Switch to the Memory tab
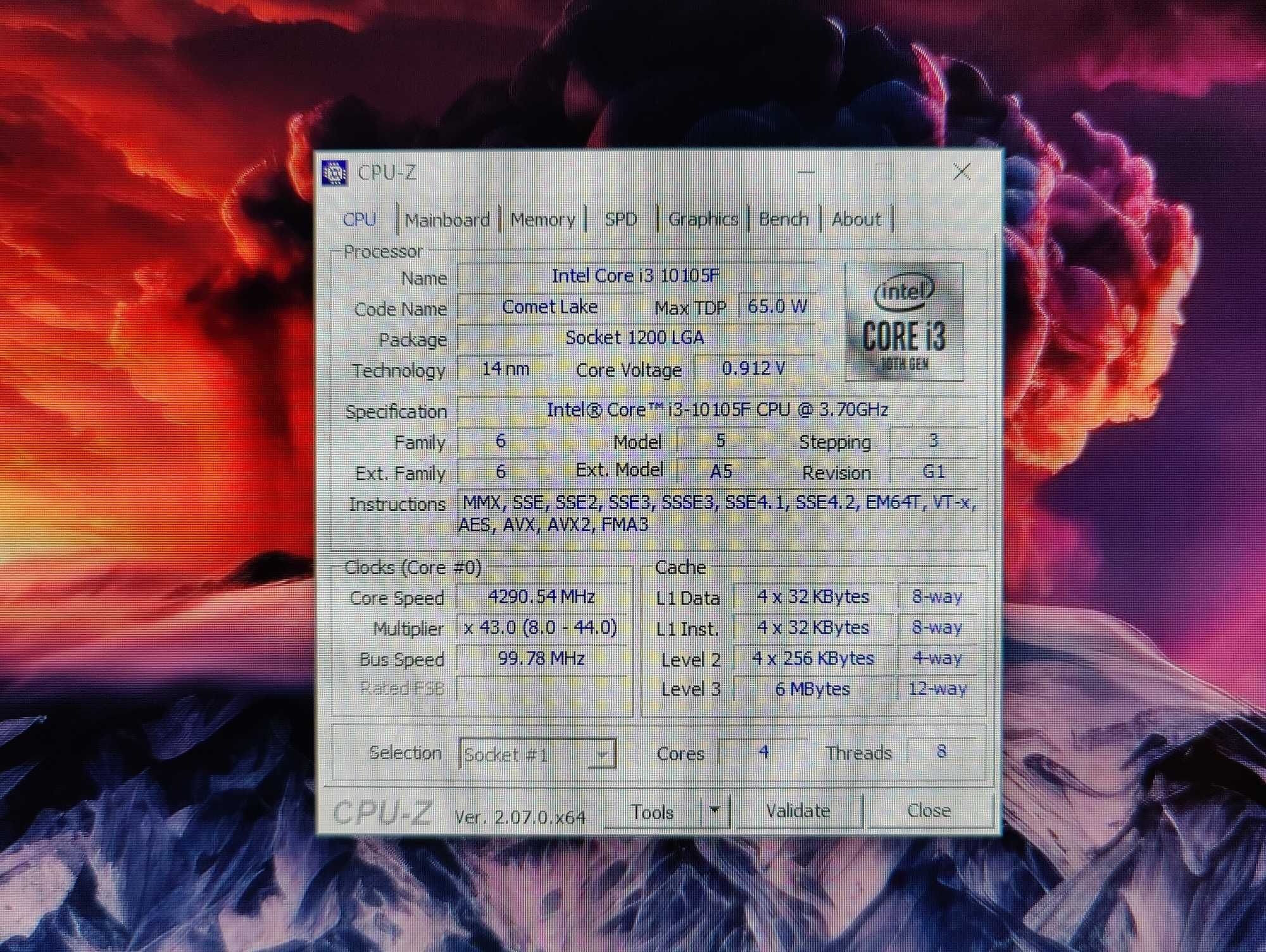This screenshot has height=952, width=1266. point(542,220)
